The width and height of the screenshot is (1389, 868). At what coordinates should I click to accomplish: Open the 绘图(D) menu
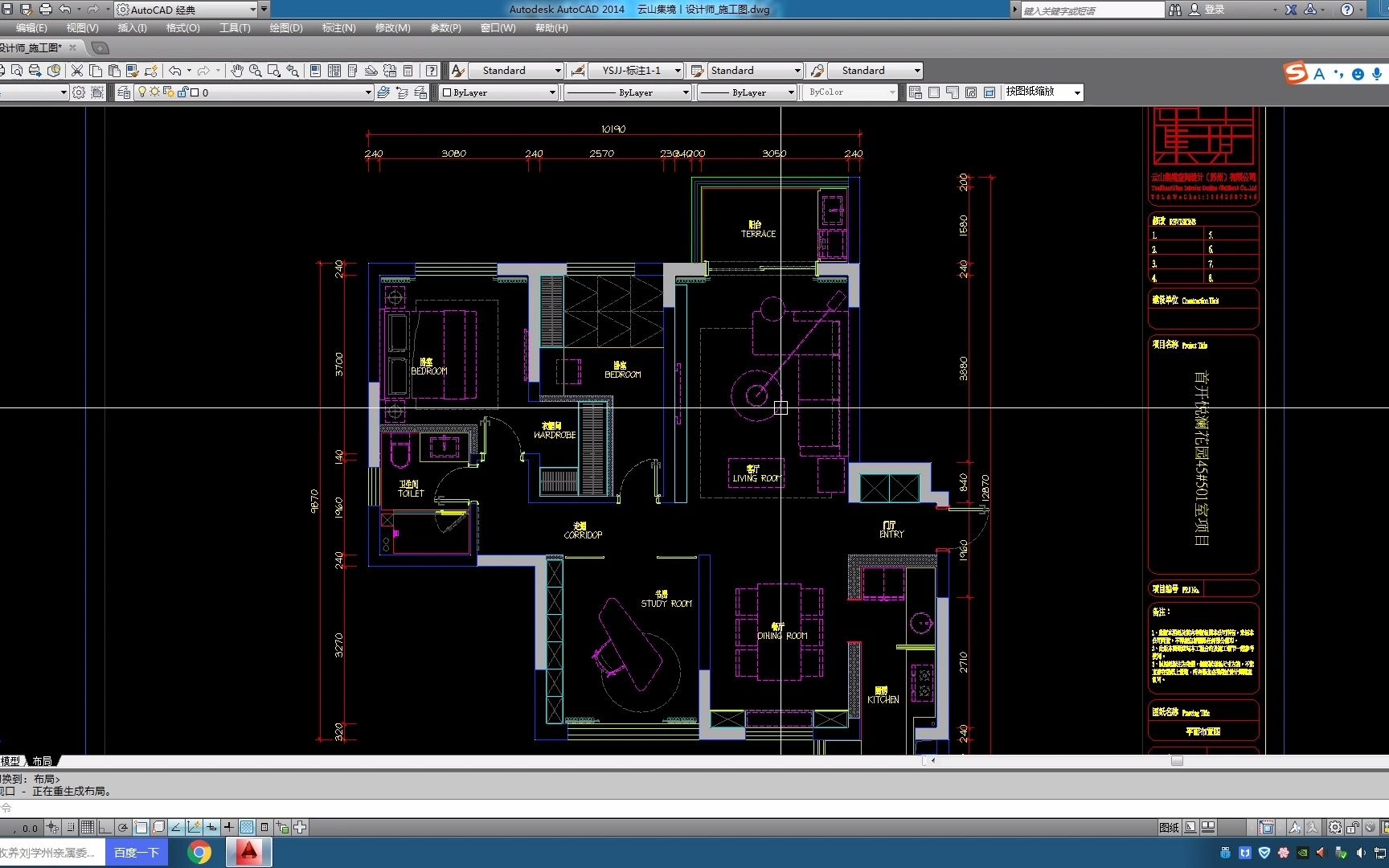(x=286, y=28)
